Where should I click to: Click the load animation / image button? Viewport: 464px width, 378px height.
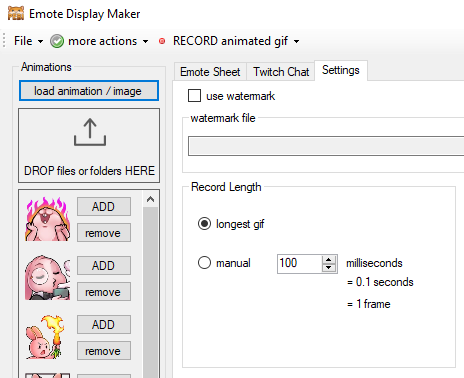tap(89, 91)
